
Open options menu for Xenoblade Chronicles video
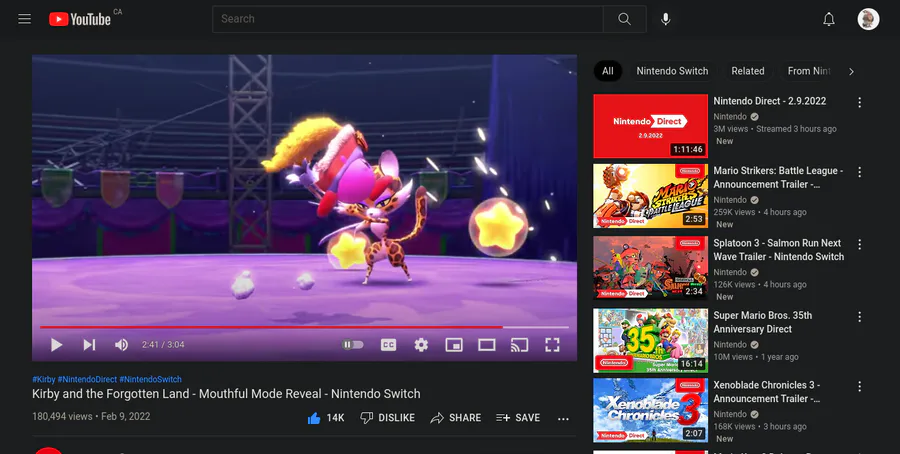859,387
